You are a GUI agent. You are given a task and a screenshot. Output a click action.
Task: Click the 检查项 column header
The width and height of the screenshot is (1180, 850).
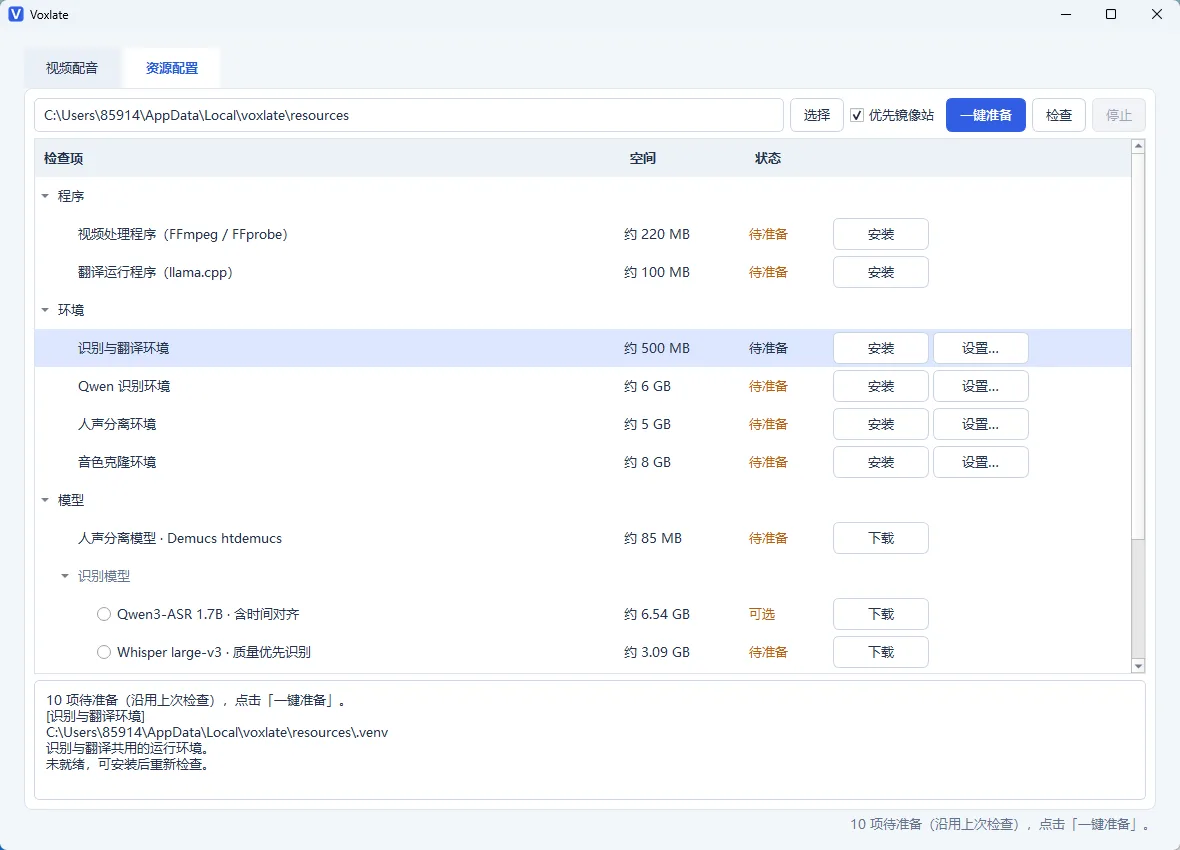(63, 158)
